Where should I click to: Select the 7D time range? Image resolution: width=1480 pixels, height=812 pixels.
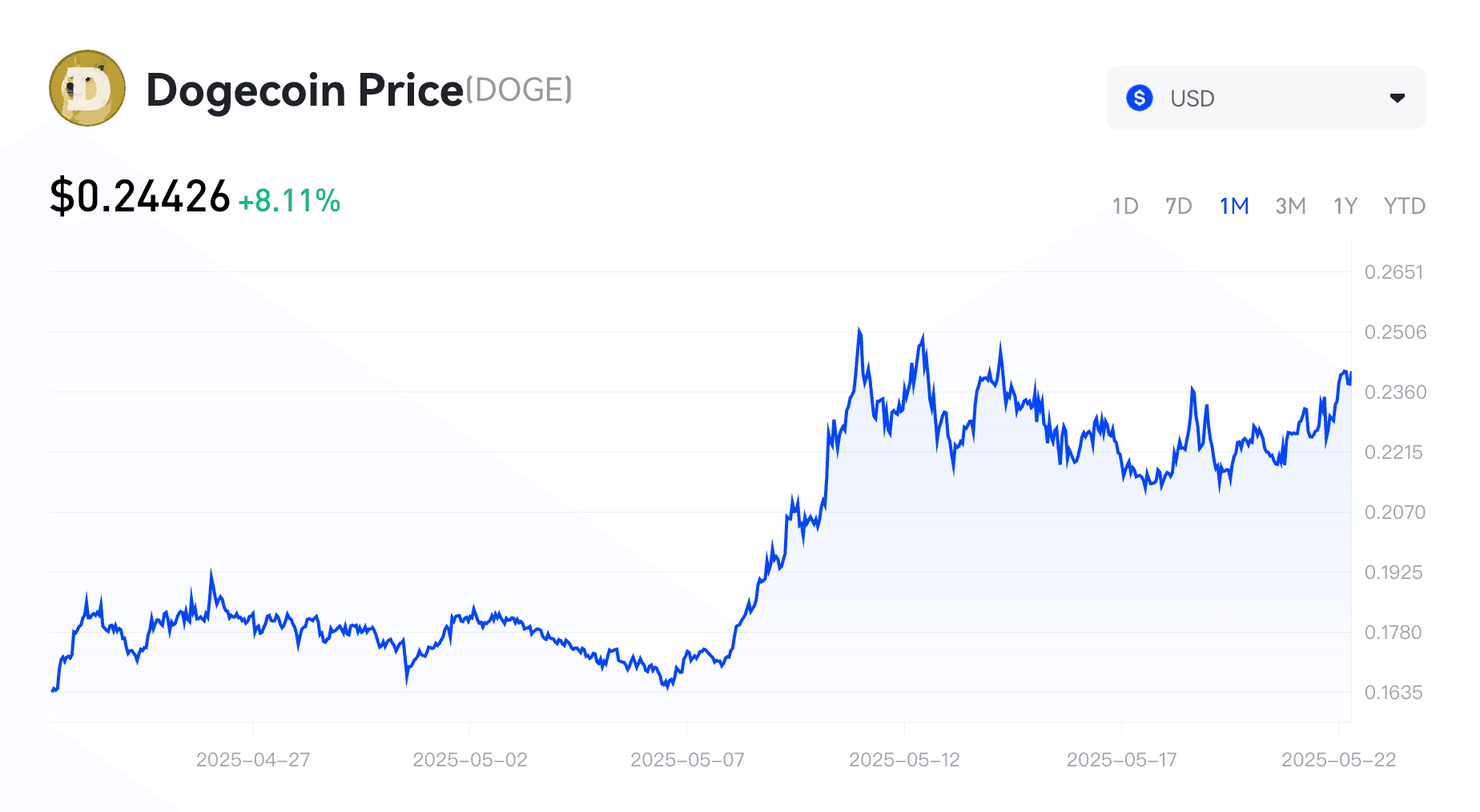click(x=1179, y=206)
